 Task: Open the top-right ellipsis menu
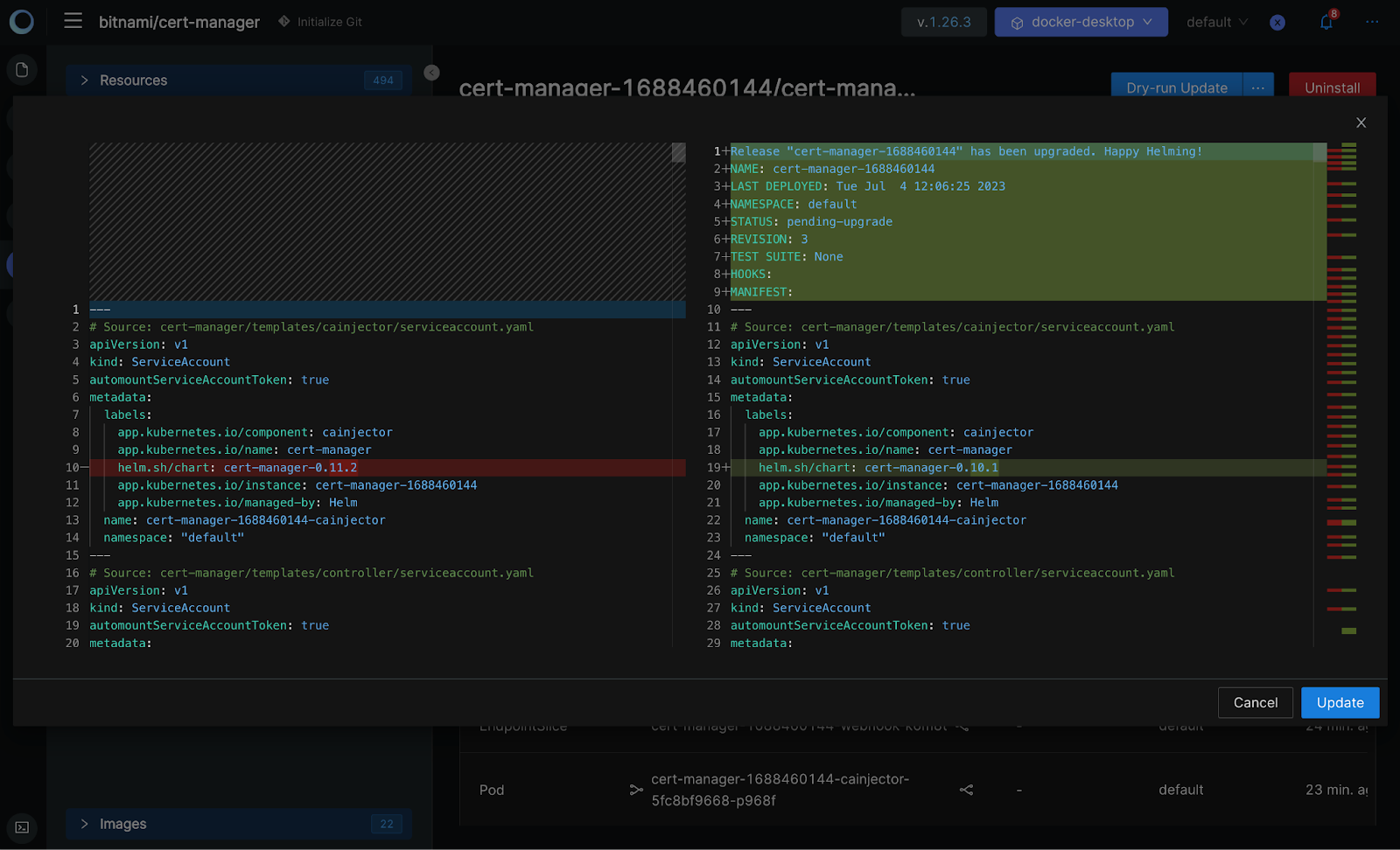point(1372,22)
